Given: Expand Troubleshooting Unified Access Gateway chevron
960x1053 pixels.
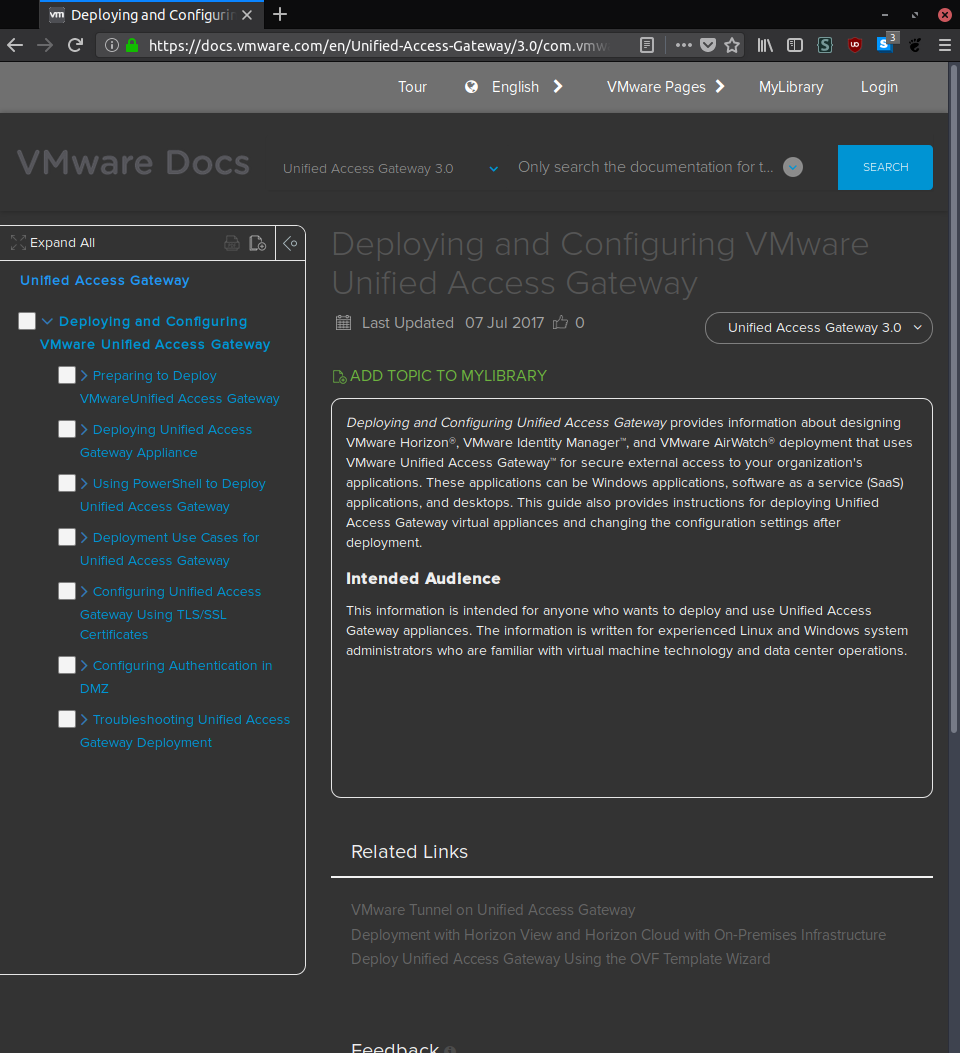Looking at the screenshot, I should point(84,719).
